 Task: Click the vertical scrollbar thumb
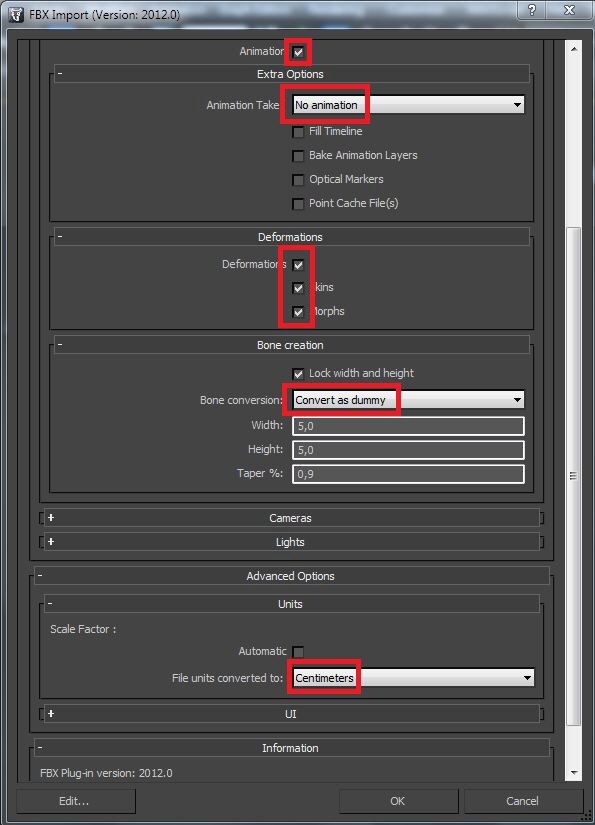[x=573, y=476]
